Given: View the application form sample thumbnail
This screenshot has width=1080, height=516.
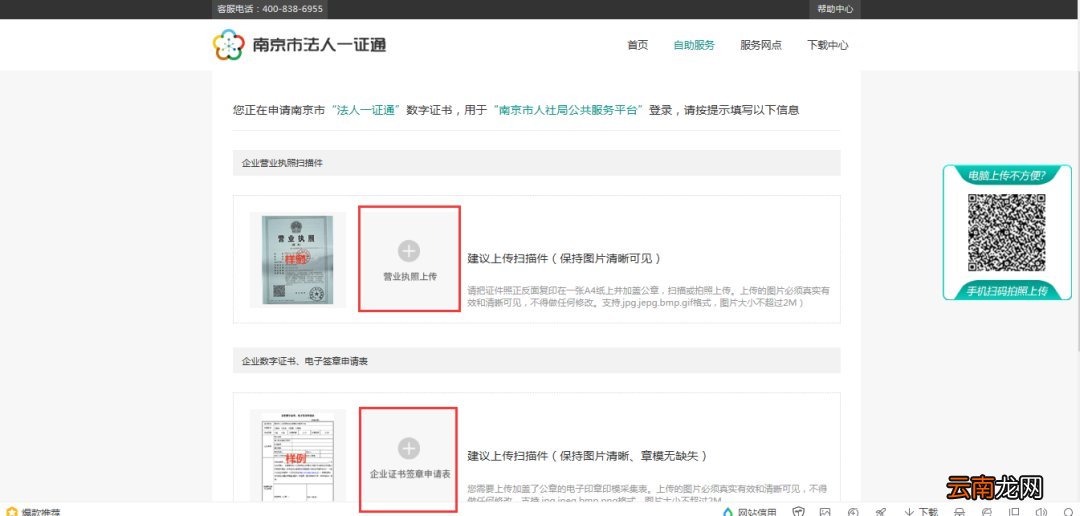Looking at the screenshot, I should pyautogui.click(x=298, y=458).
